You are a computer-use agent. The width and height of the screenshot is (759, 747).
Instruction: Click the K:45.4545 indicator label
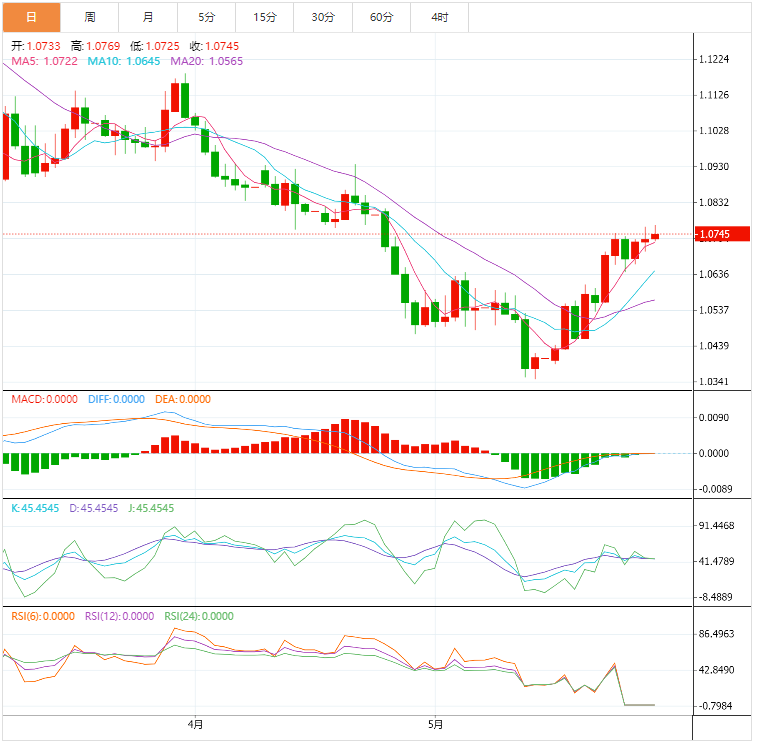pos(35,508)
